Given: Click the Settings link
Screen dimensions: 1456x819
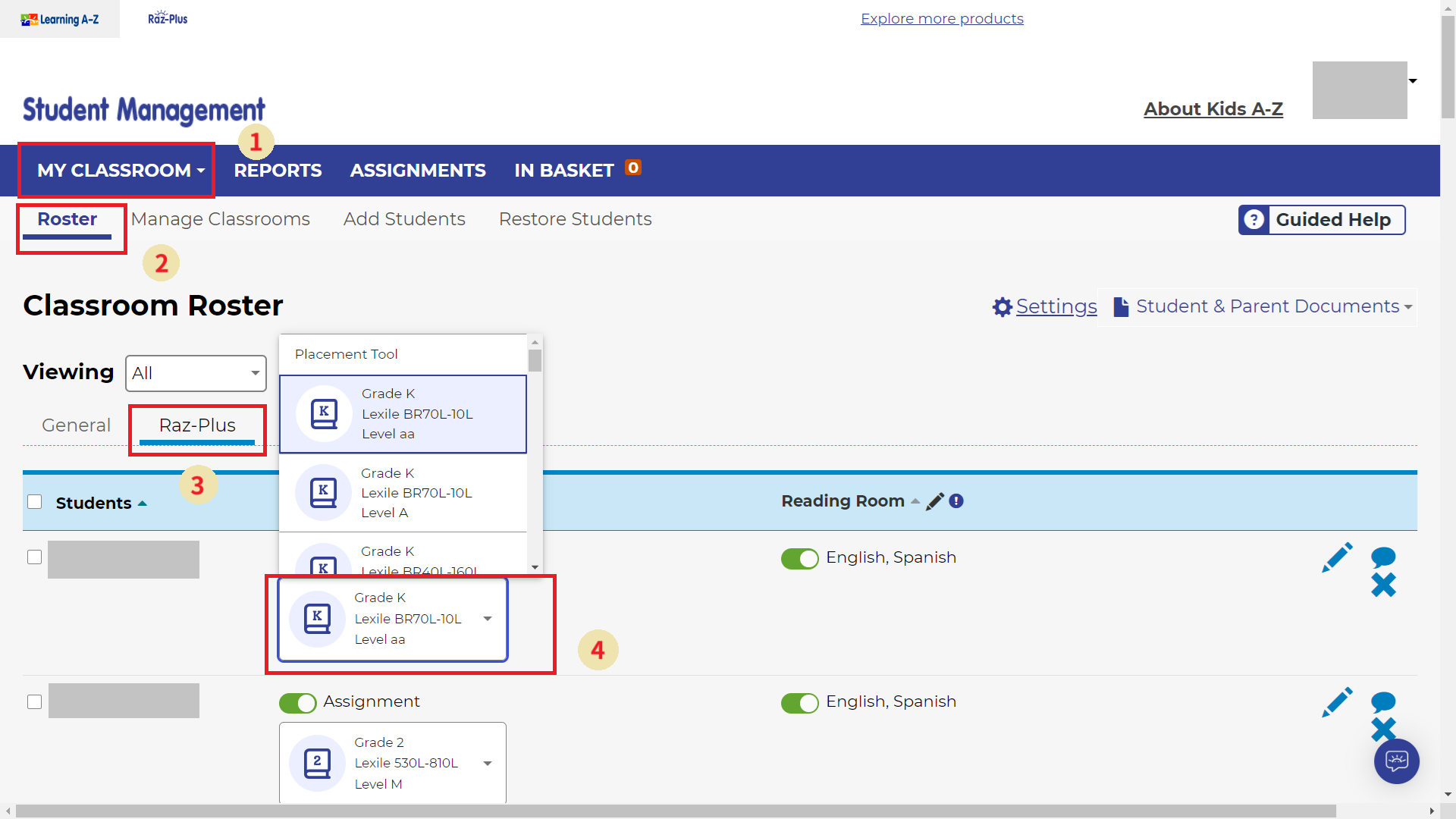Looking at the screenshot, I should coord(1056,306).
